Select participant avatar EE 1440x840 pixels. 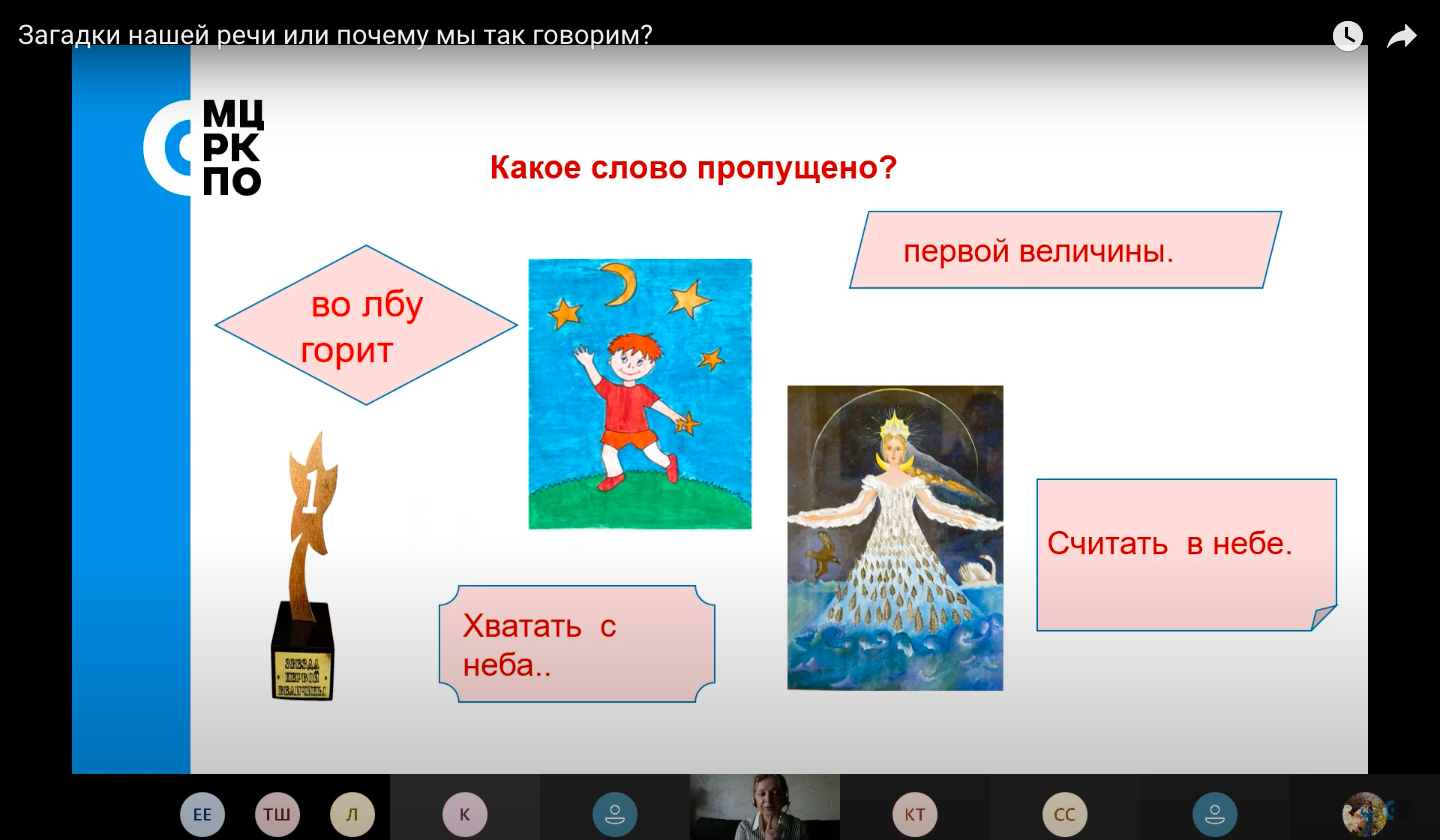(x=202, y=814)
